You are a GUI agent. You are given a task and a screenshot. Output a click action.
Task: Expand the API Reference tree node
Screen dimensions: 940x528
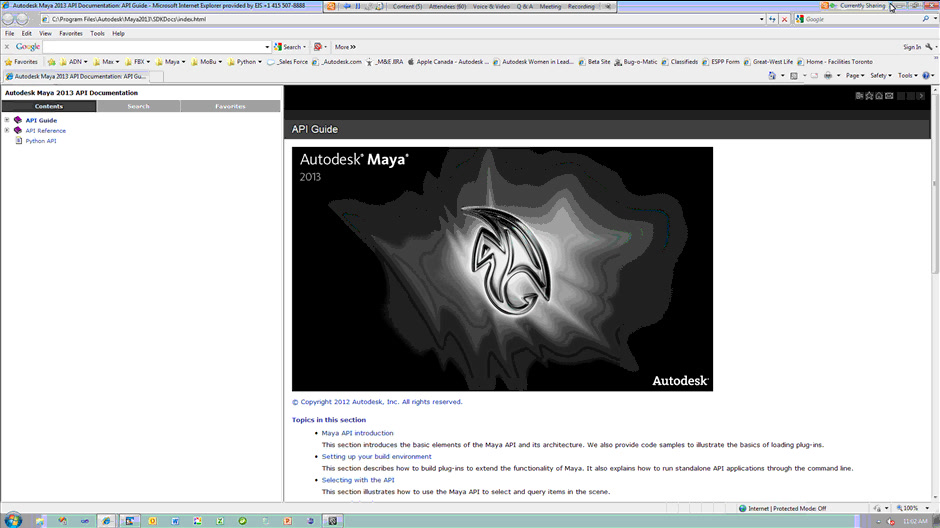tap(7, 130)
